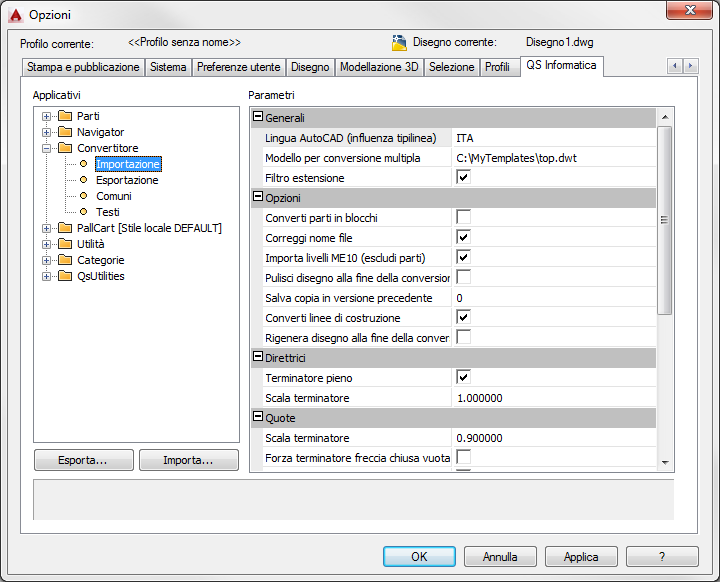
Task: Click the Navigator folder icon
Action: tap(65, 132)
